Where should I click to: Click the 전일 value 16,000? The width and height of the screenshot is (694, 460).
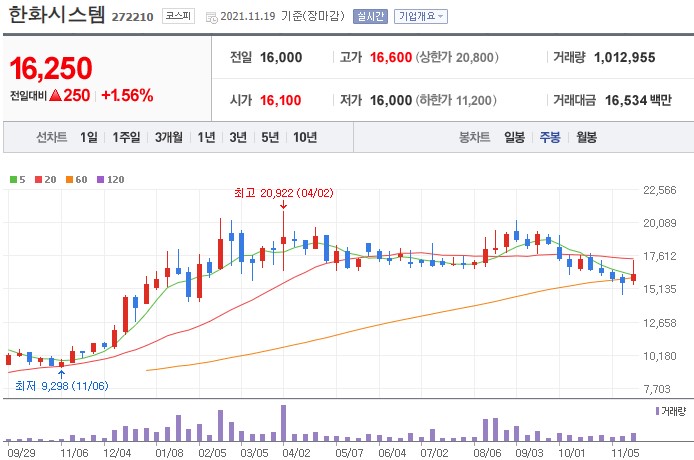pyautogui.click(x=281, y=58)
